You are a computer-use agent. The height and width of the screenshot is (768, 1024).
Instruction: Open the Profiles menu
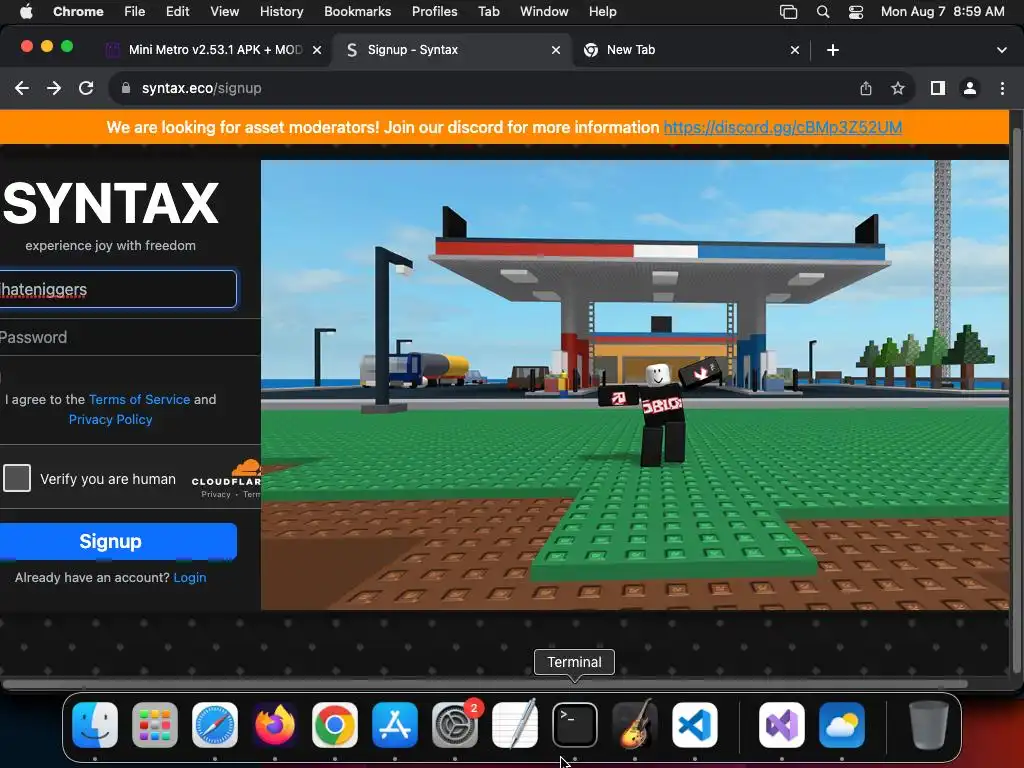434,12
